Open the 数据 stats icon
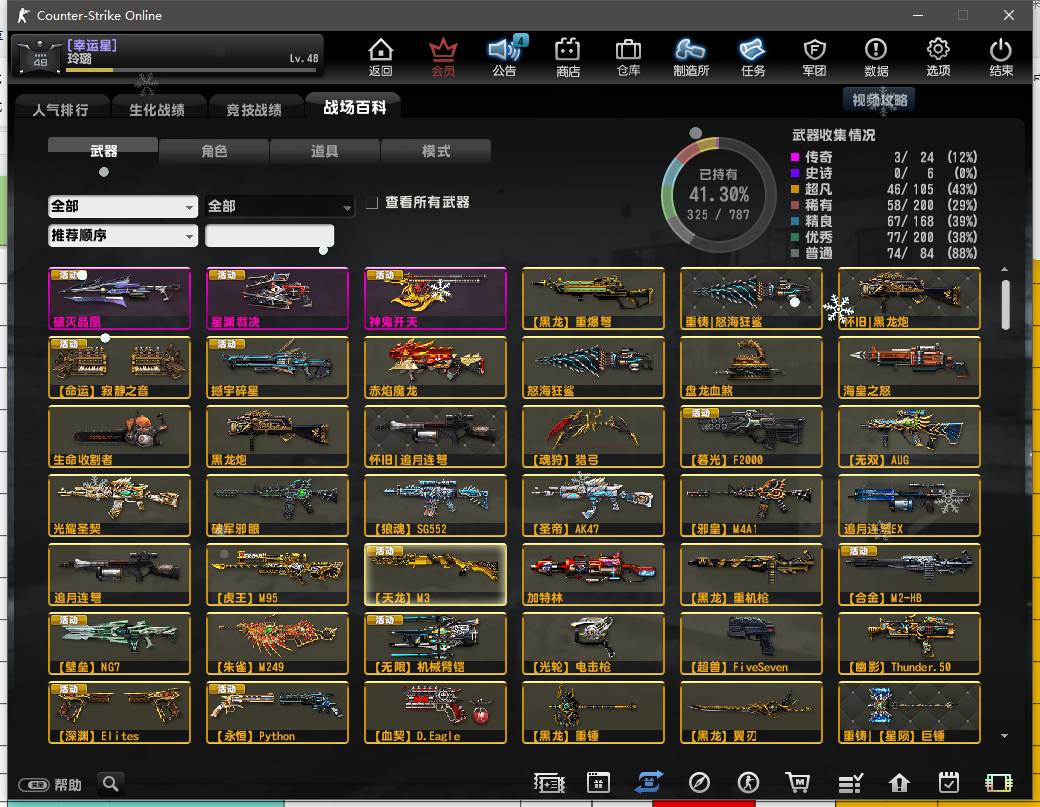Screen dimensions: 1040x807 [876, 56]
